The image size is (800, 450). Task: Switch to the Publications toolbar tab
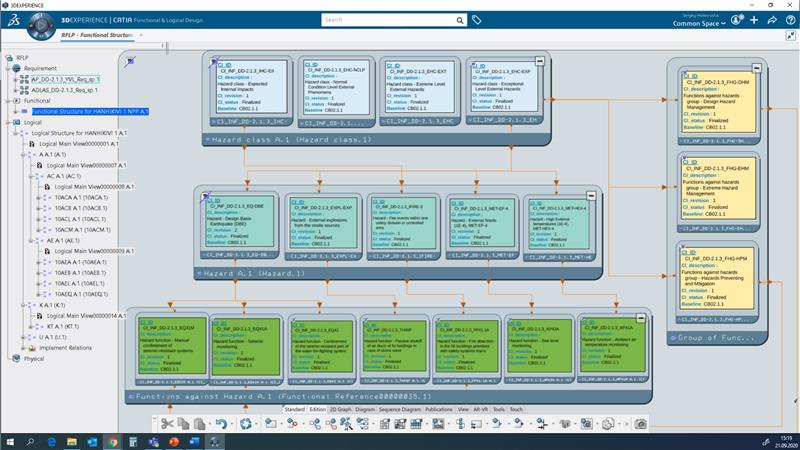[x=439, y=409]
